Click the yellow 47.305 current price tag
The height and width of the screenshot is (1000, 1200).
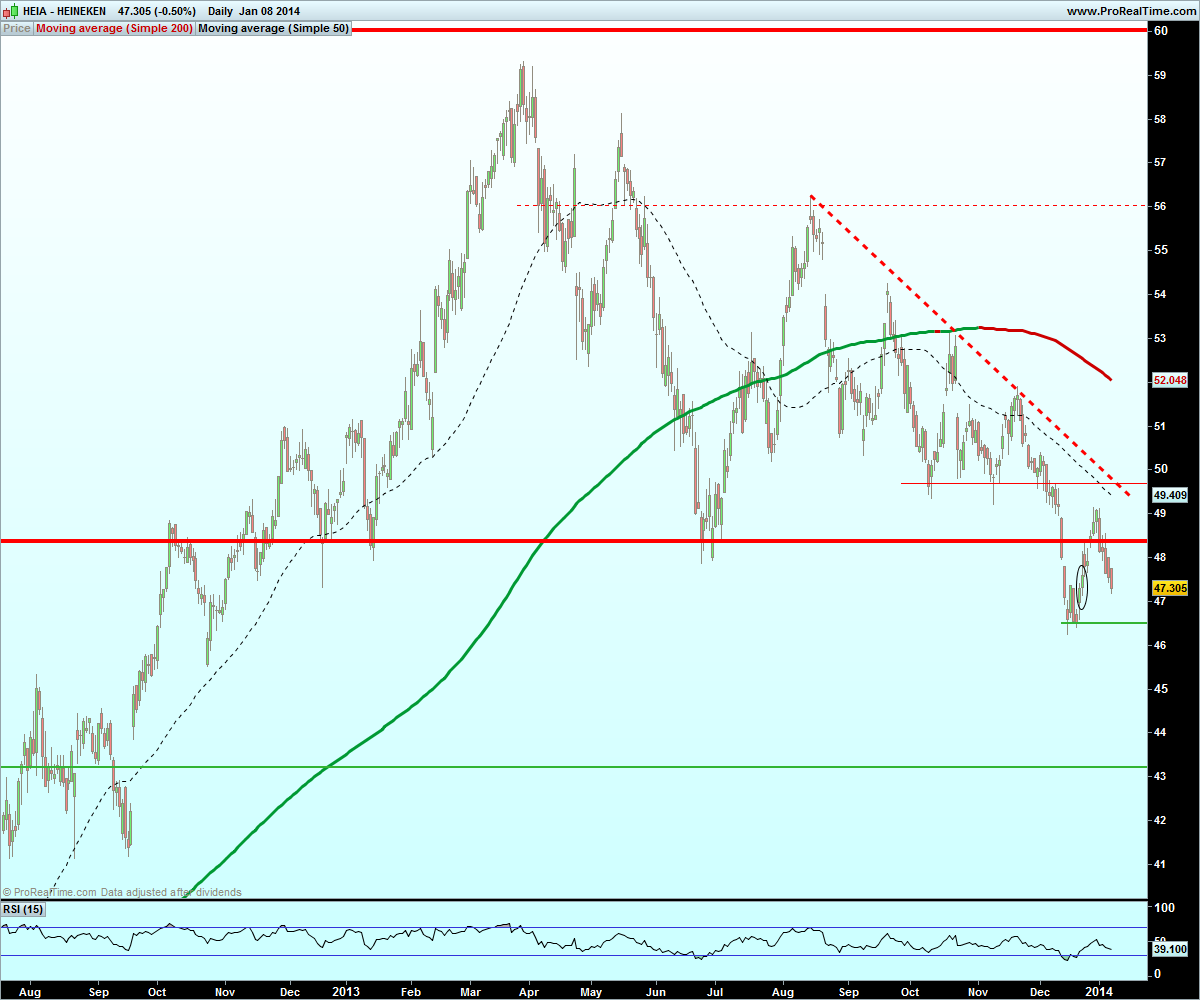tap(1169, 590)
